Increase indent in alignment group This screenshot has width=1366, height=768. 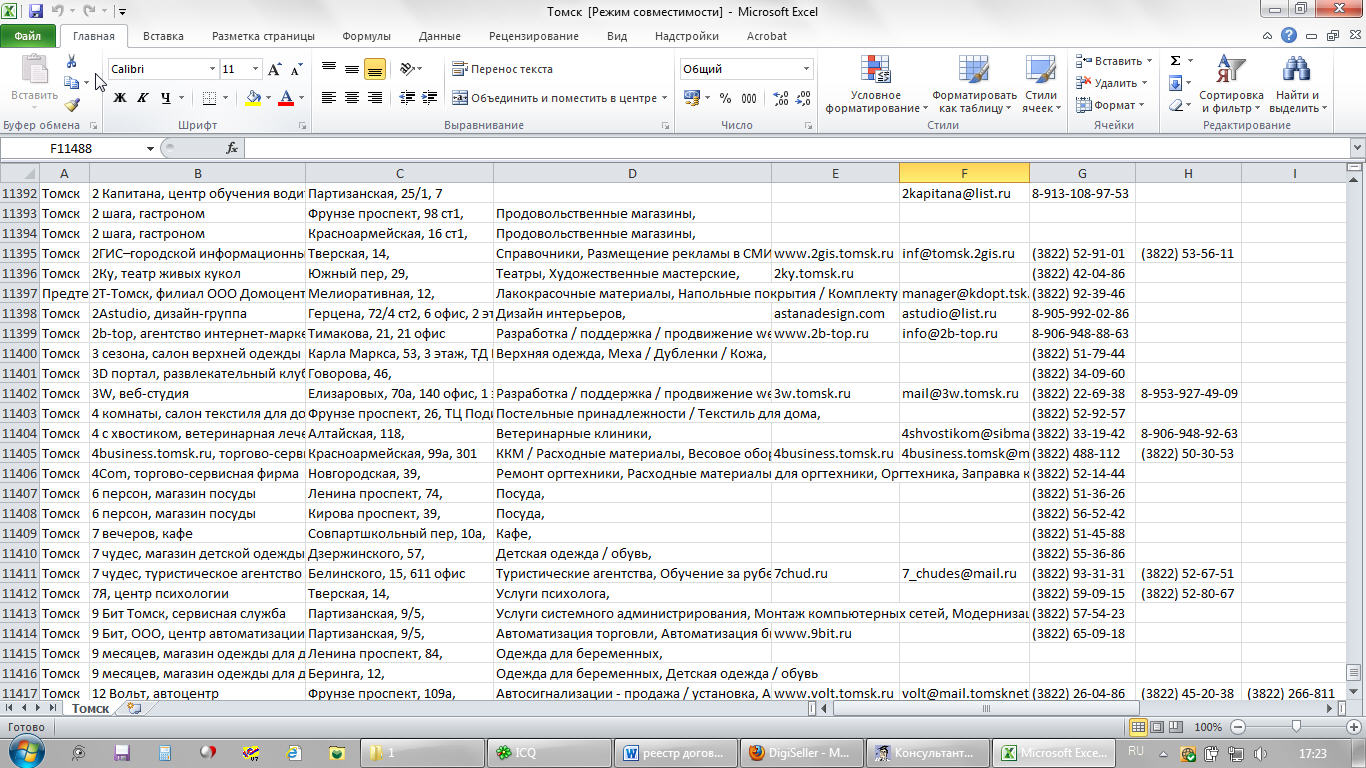pos(428,98)
